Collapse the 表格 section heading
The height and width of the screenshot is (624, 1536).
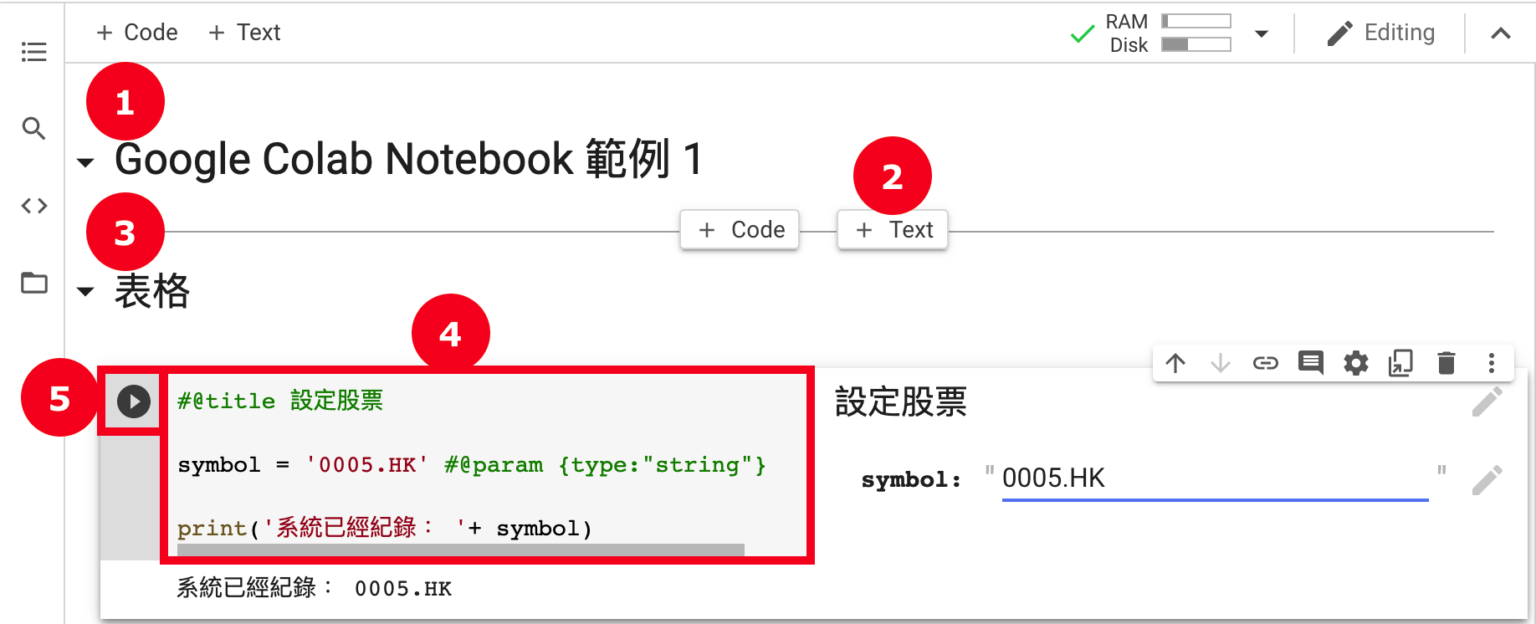pyautogui.click(x=84, y=291)
